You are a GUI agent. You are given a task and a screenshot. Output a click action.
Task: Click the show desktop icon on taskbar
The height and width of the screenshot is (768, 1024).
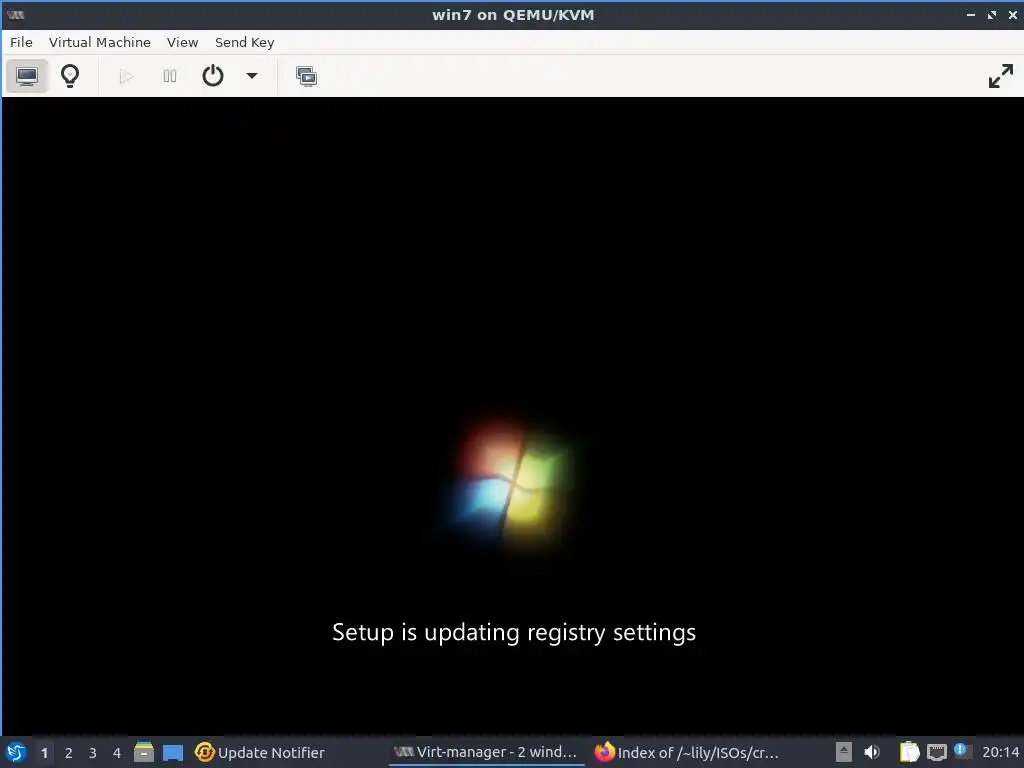[x=173, y=752]
